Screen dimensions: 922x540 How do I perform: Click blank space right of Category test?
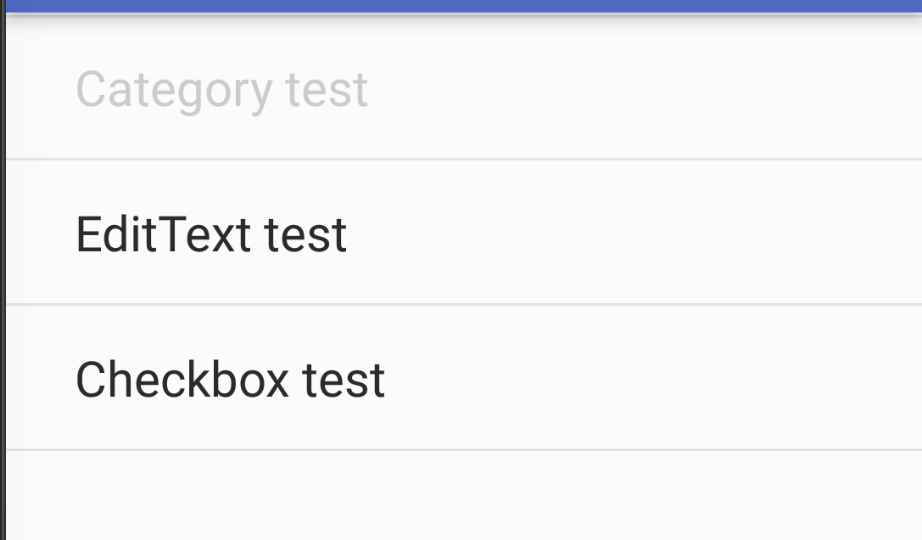644,88
